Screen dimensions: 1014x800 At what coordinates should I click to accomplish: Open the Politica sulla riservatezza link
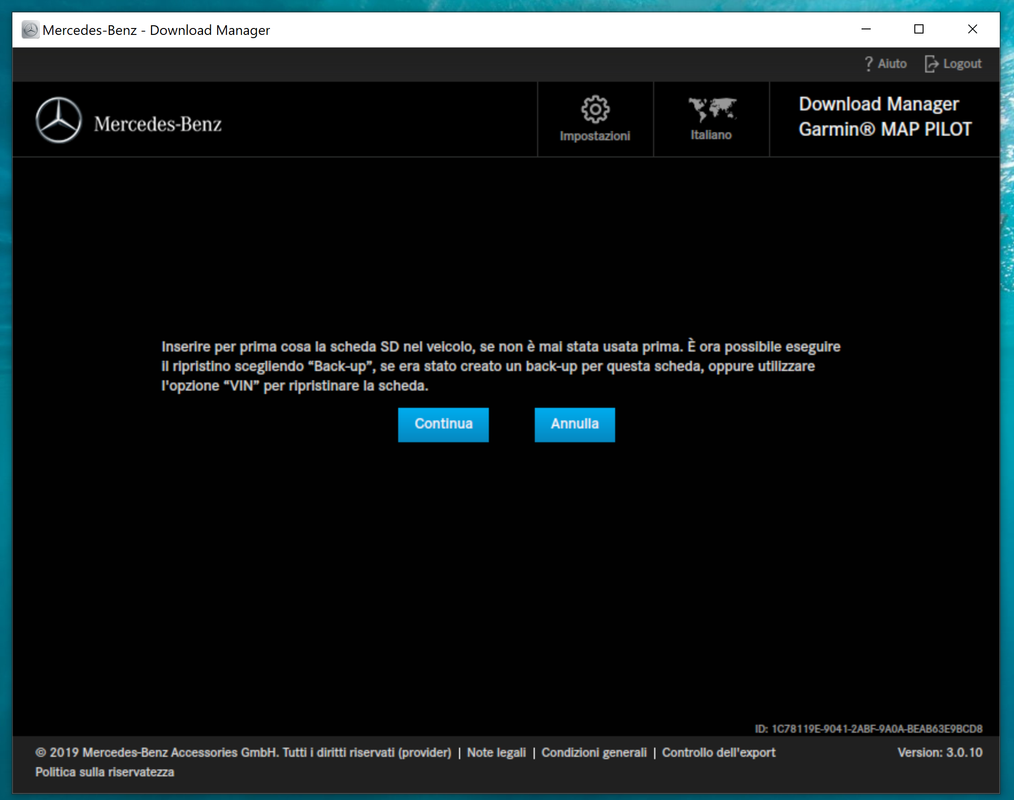point(105,772)
